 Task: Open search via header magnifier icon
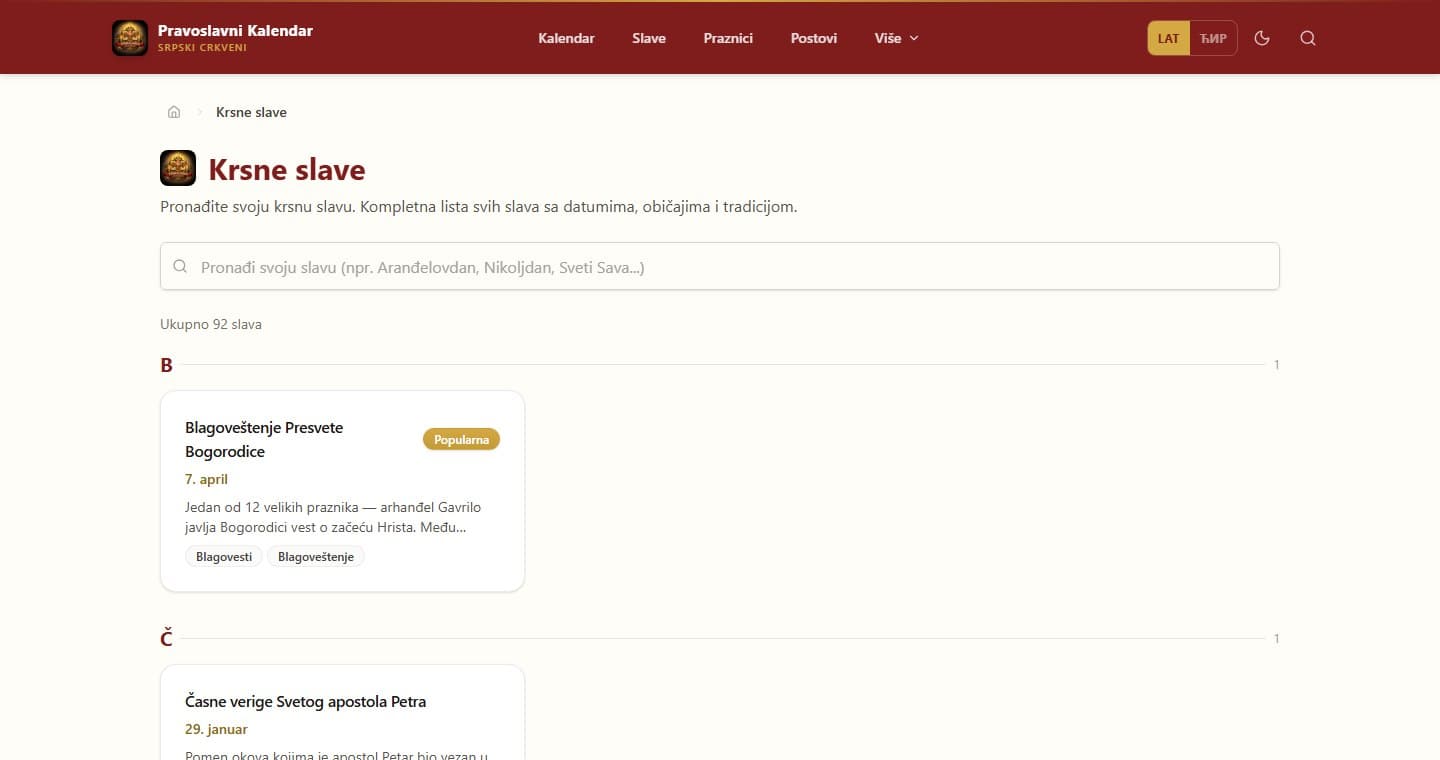pos(1308,38)
